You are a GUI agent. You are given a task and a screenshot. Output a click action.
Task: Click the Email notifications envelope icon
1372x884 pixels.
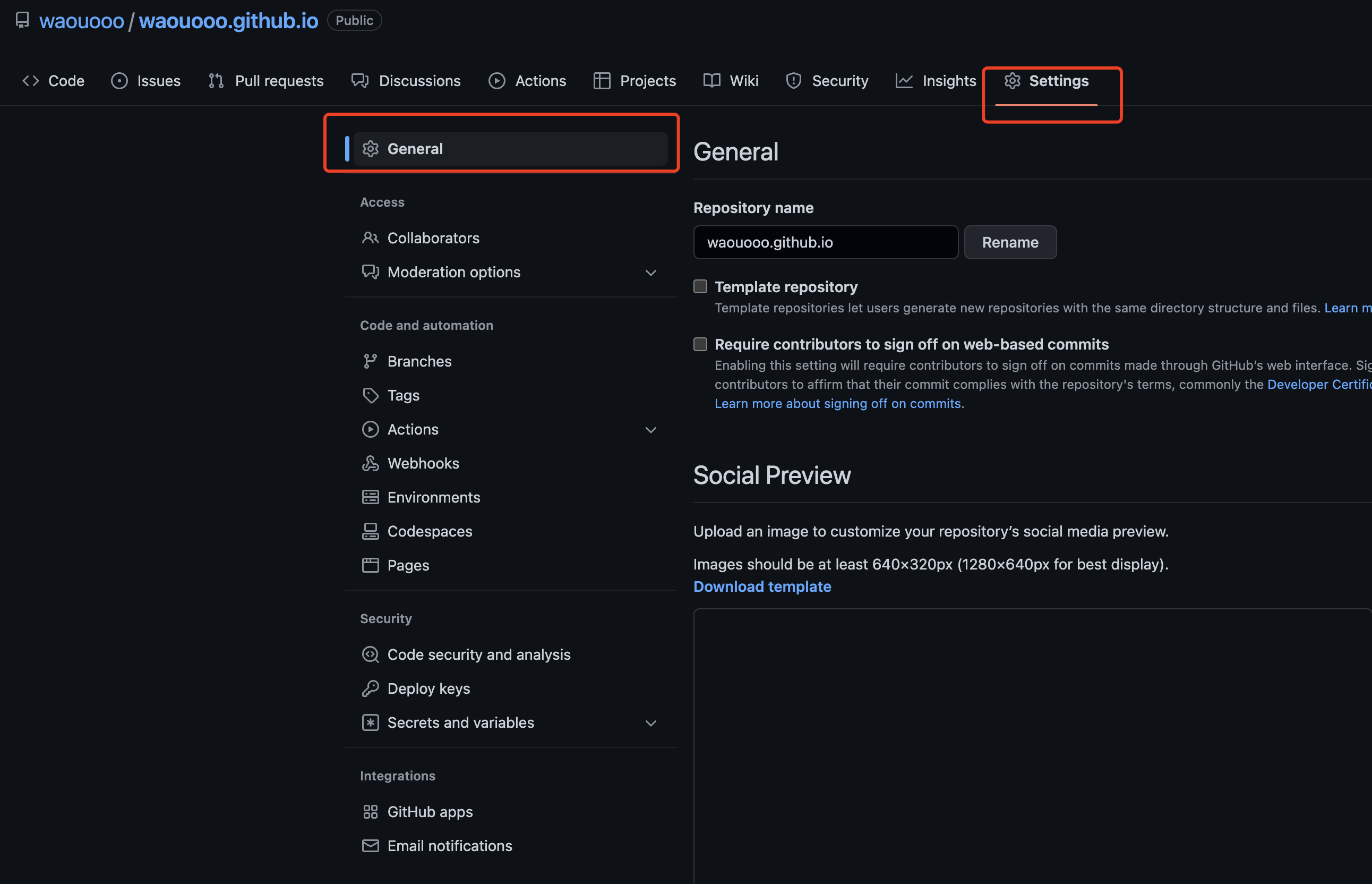[x=370, y=846]
